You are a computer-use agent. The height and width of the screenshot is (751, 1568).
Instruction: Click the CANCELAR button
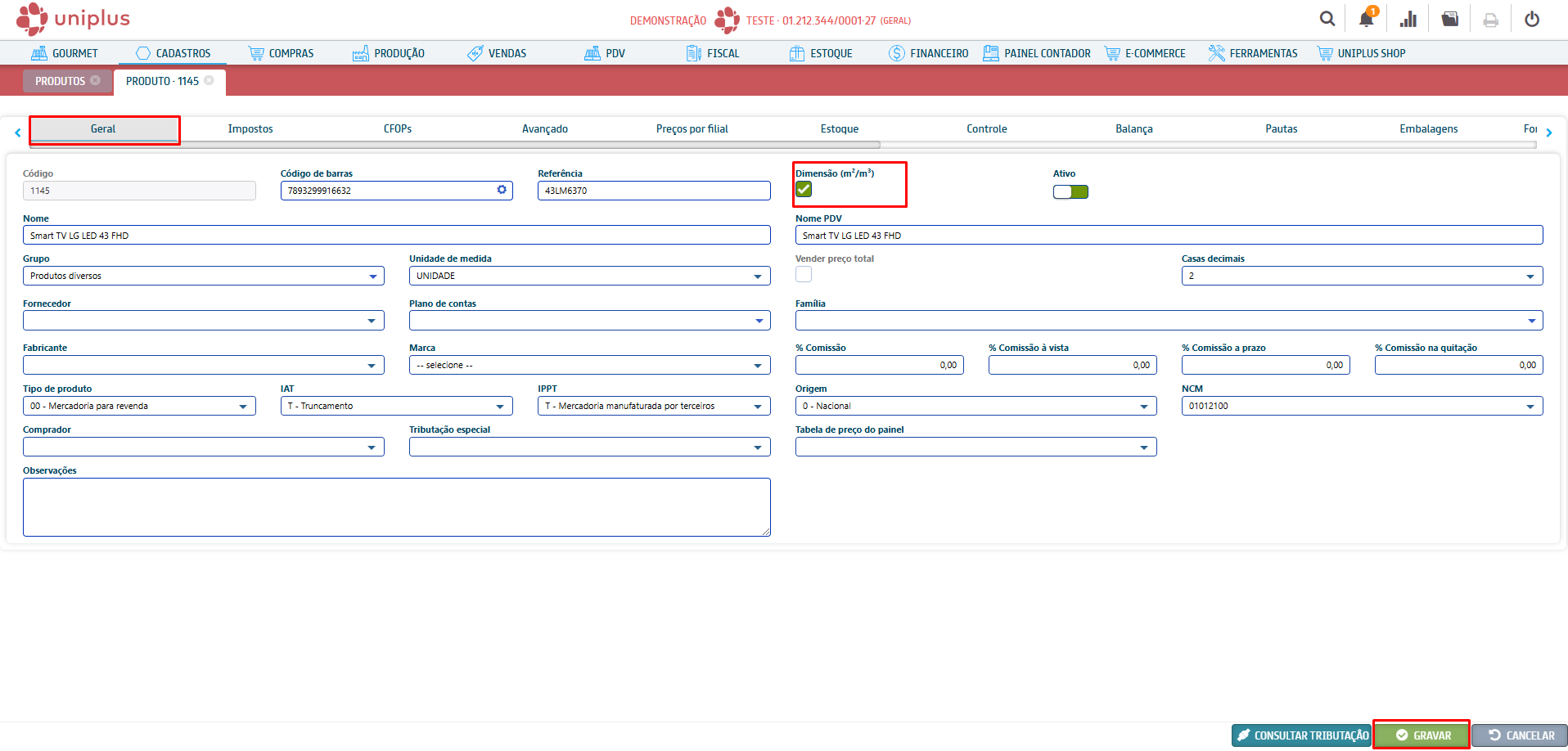tap(1521, 735)
